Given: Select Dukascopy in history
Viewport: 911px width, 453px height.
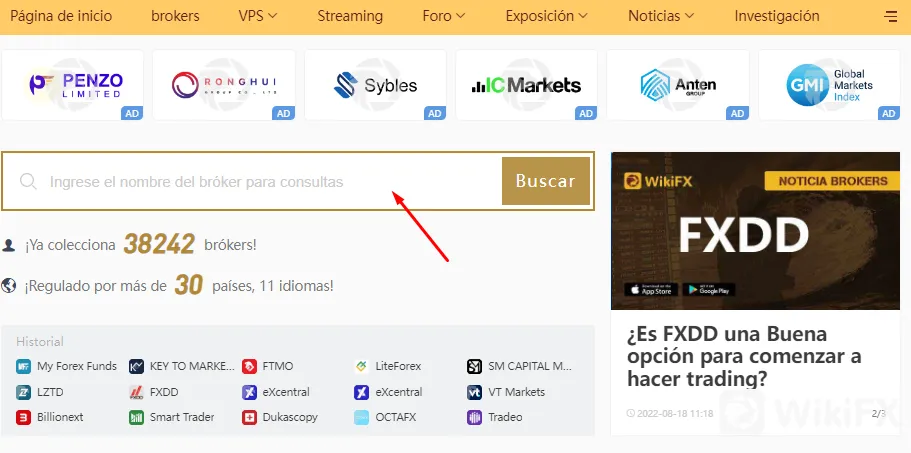Looking at the screenshot, I should (x=290, y=417).
